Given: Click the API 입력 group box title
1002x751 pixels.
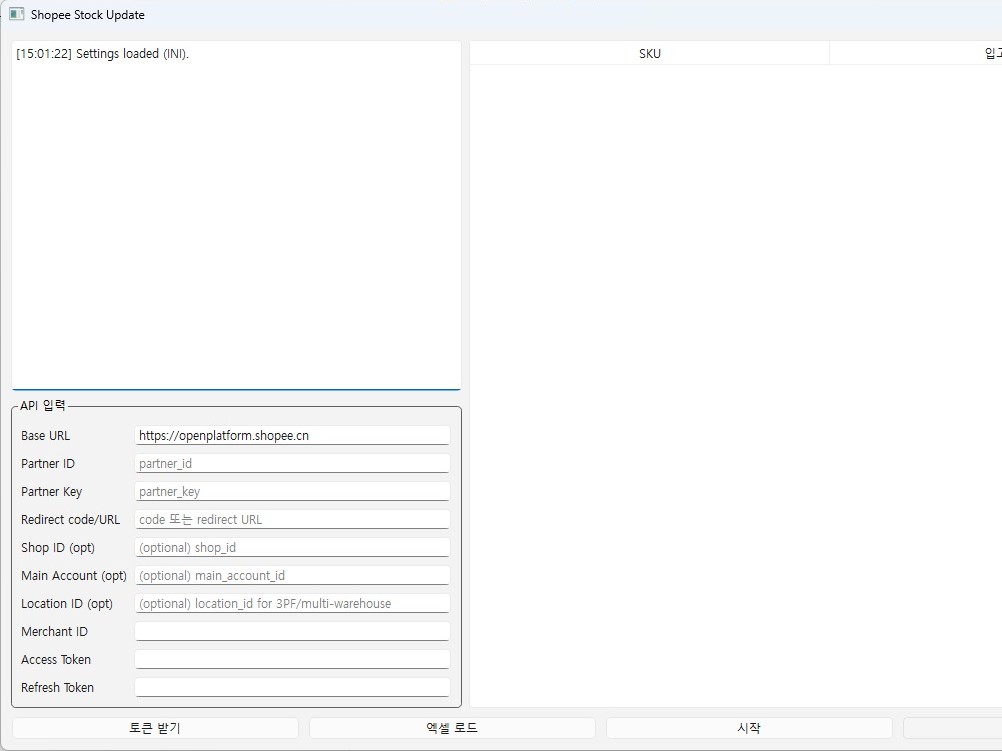Looking at the screenshot, I should (43, 406).
